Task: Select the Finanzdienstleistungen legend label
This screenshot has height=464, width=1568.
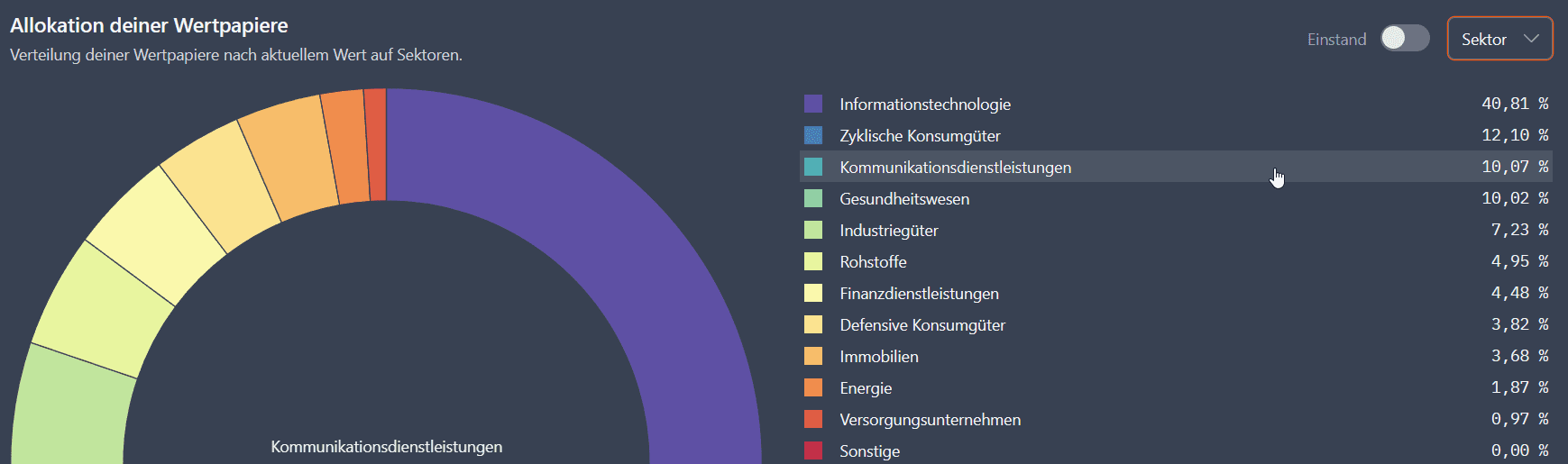Action: (x=919, y=294)
